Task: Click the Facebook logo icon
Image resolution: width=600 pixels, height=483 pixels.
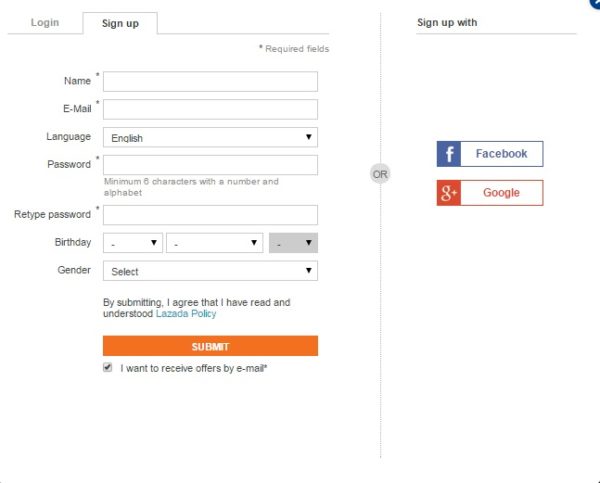Action: [x=449, y=154]
